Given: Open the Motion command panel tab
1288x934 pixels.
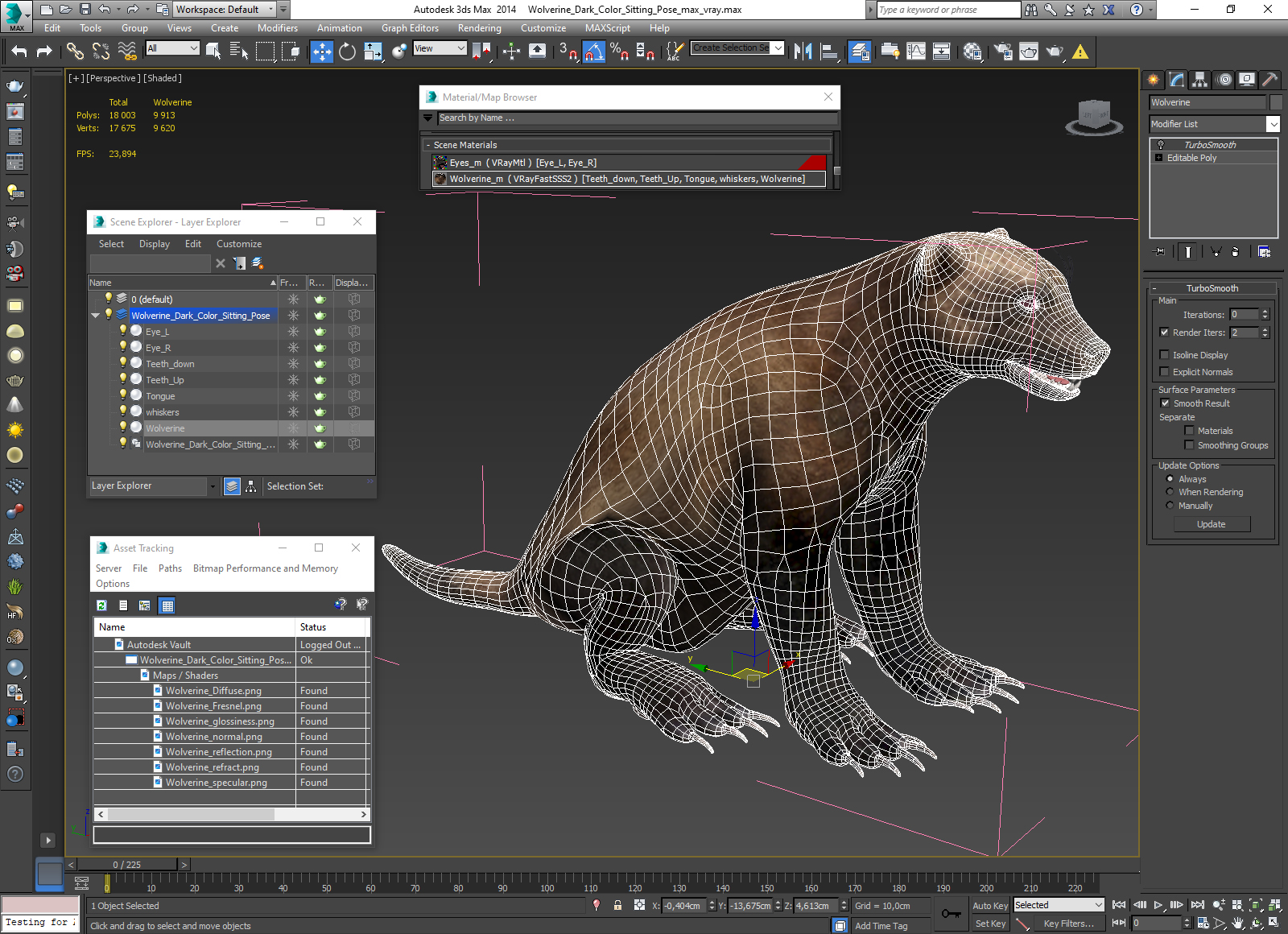Looking at the screenshot, I should (x=1224, y=79).
